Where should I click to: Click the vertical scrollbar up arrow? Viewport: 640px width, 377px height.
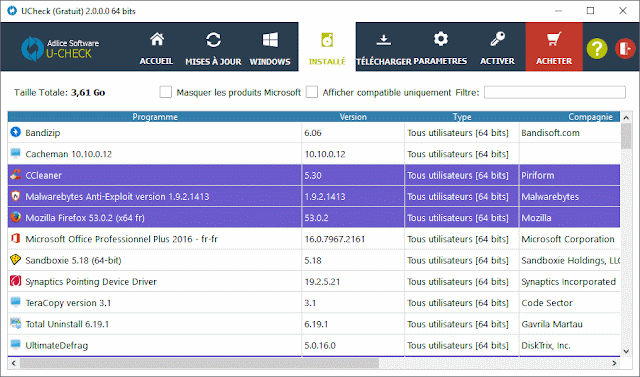[x=626, y=118]
